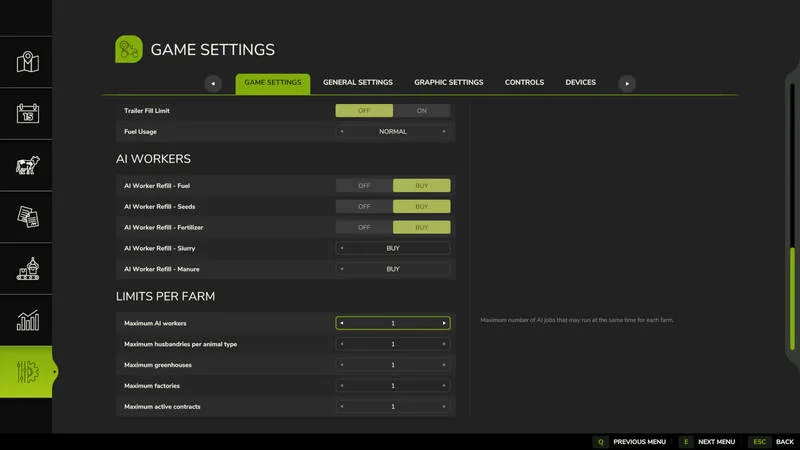Image resolution: width=800 pixels, height=450 pixels.
Task: Turn Trailer Fill Limit ON
Action: click(421, 111)
